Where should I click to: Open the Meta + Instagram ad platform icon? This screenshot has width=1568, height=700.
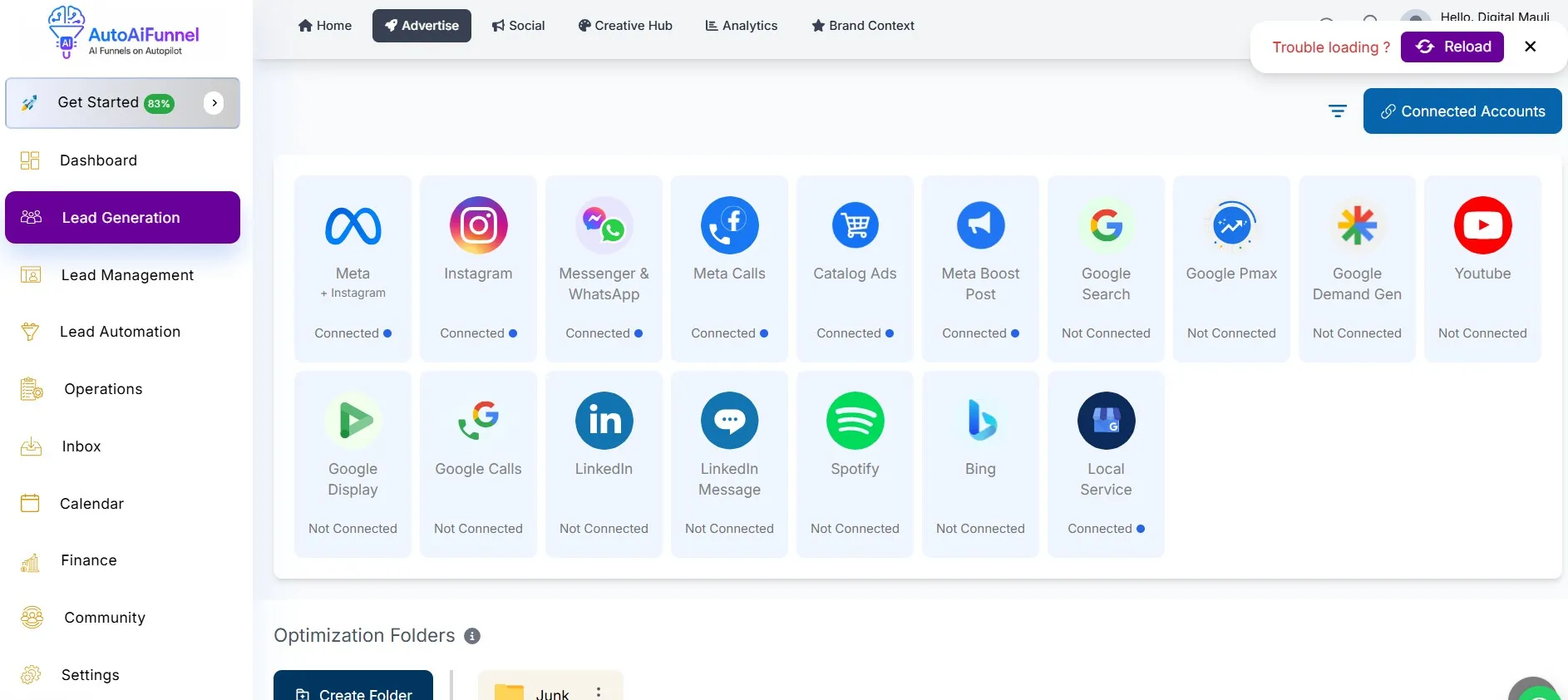click(353, 225)
